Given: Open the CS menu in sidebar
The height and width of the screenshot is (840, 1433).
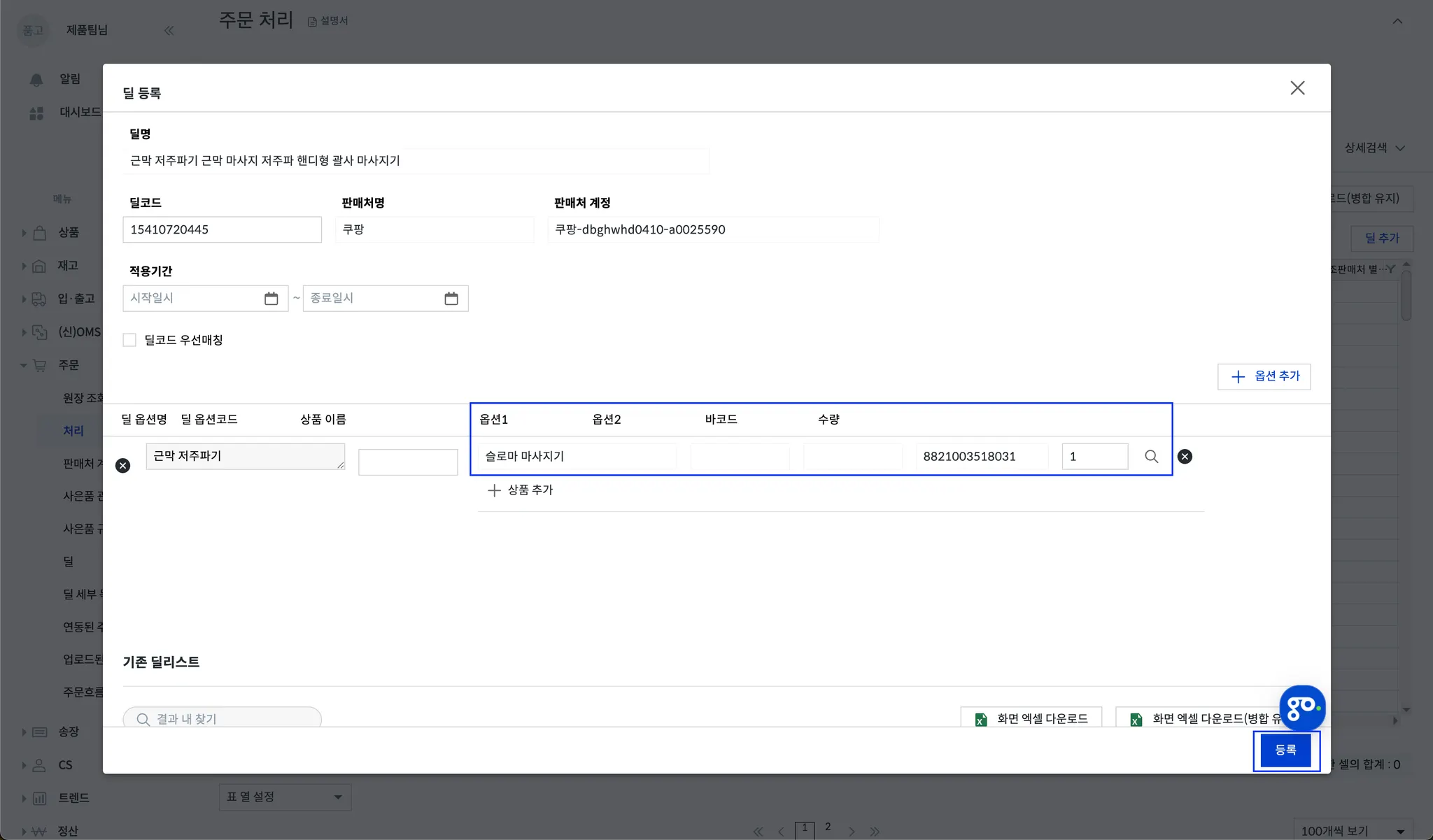Looking at the screenshot, I should 65,764.
